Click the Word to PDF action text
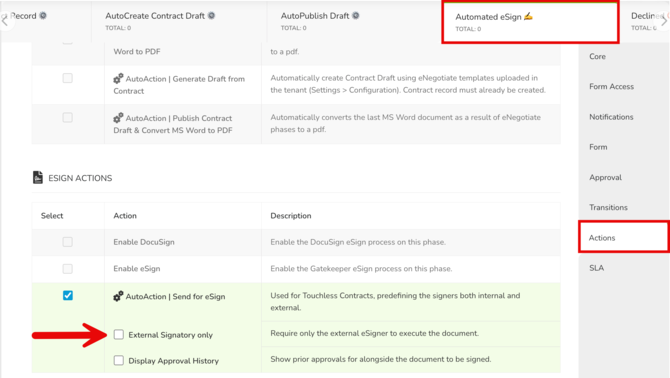Viewport: 670px width, 378px height. point(137,52)
